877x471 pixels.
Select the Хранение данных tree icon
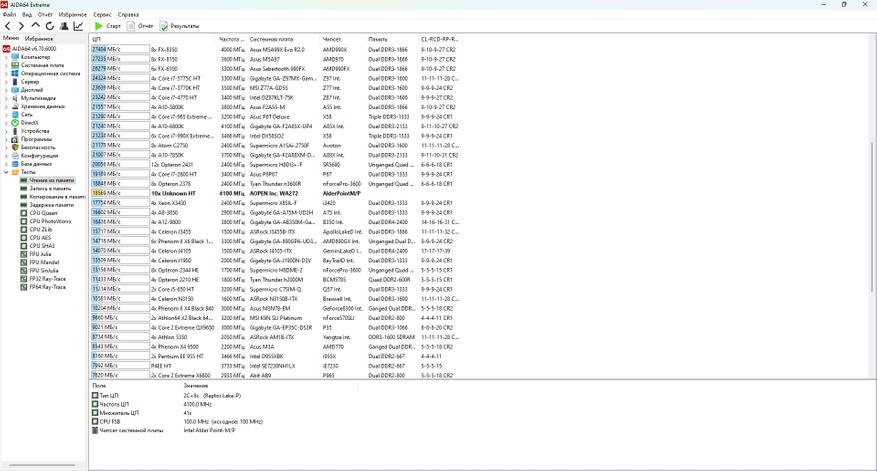click(x=15, y=106)
